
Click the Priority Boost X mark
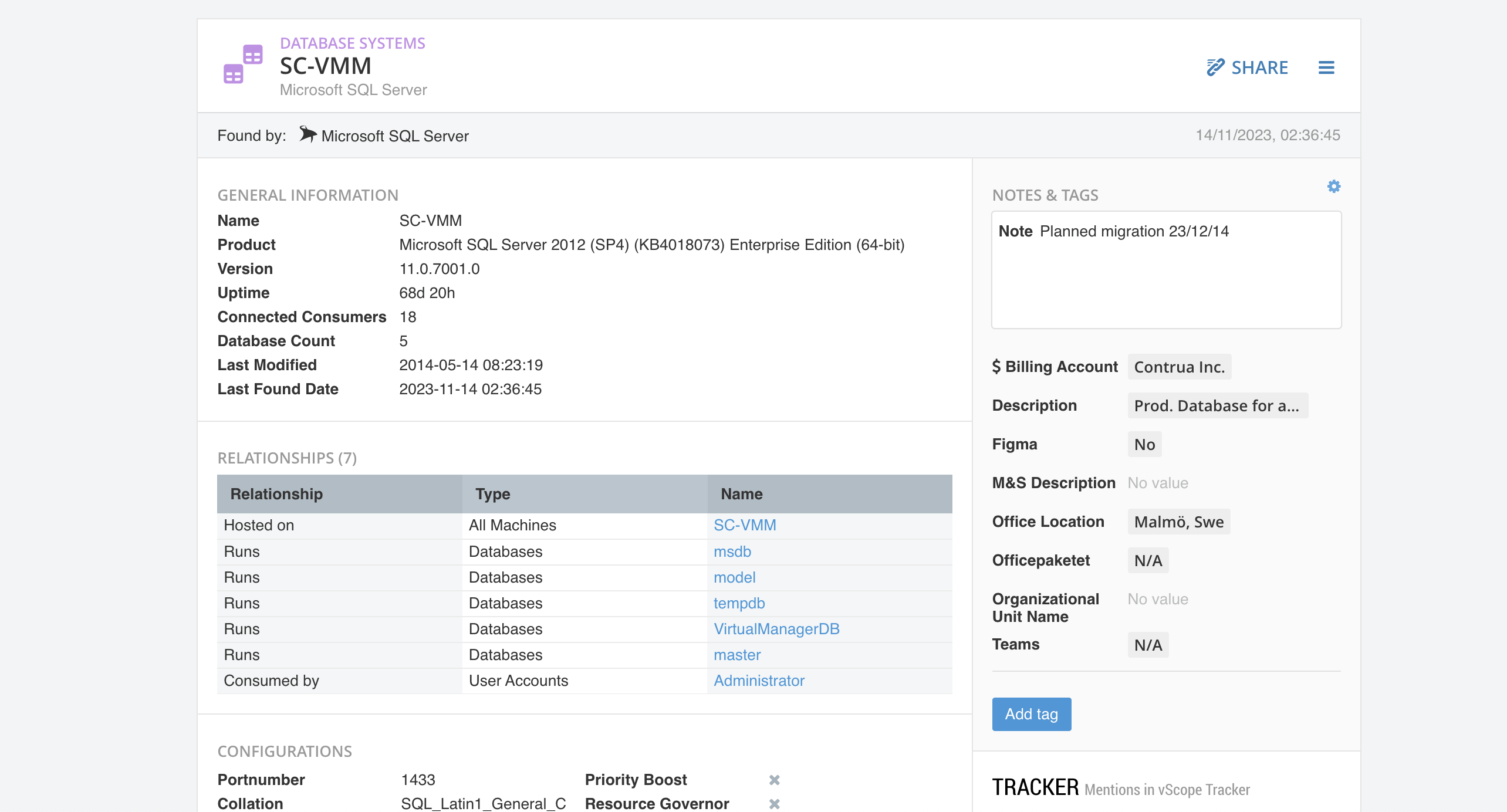774,780
